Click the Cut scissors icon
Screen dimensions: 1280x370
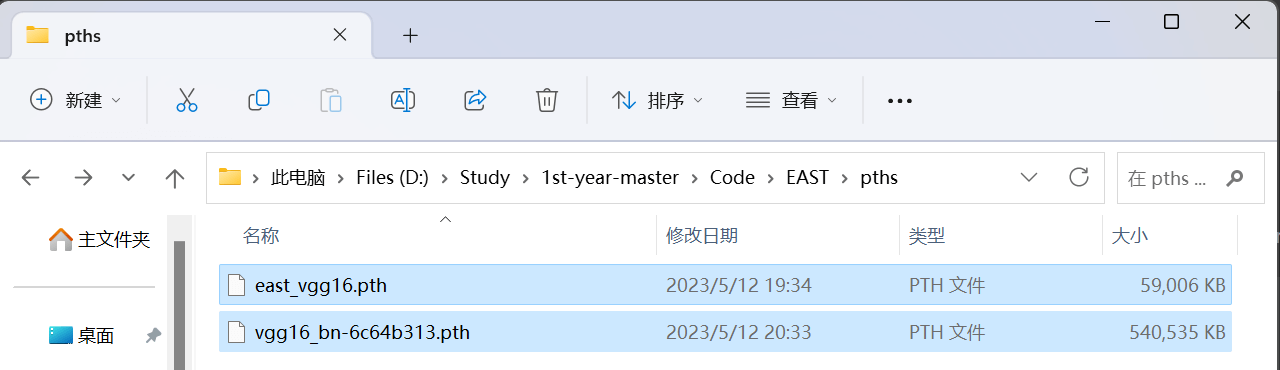[x=187, y=100]
